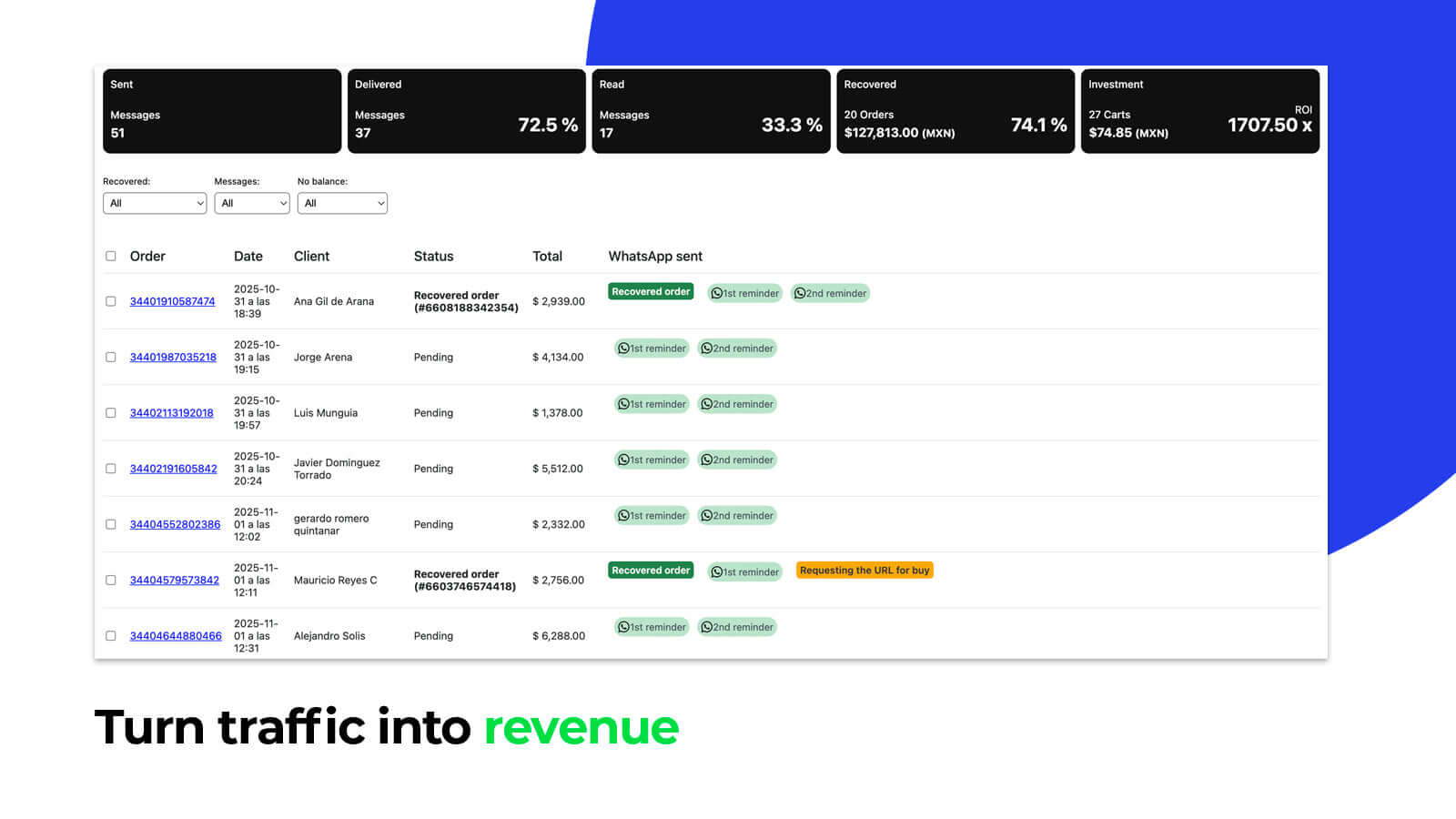Screen dimensions: 1456x819
Task: Click the Investment ROI summary card
Action: click(x=1199, y=111)
